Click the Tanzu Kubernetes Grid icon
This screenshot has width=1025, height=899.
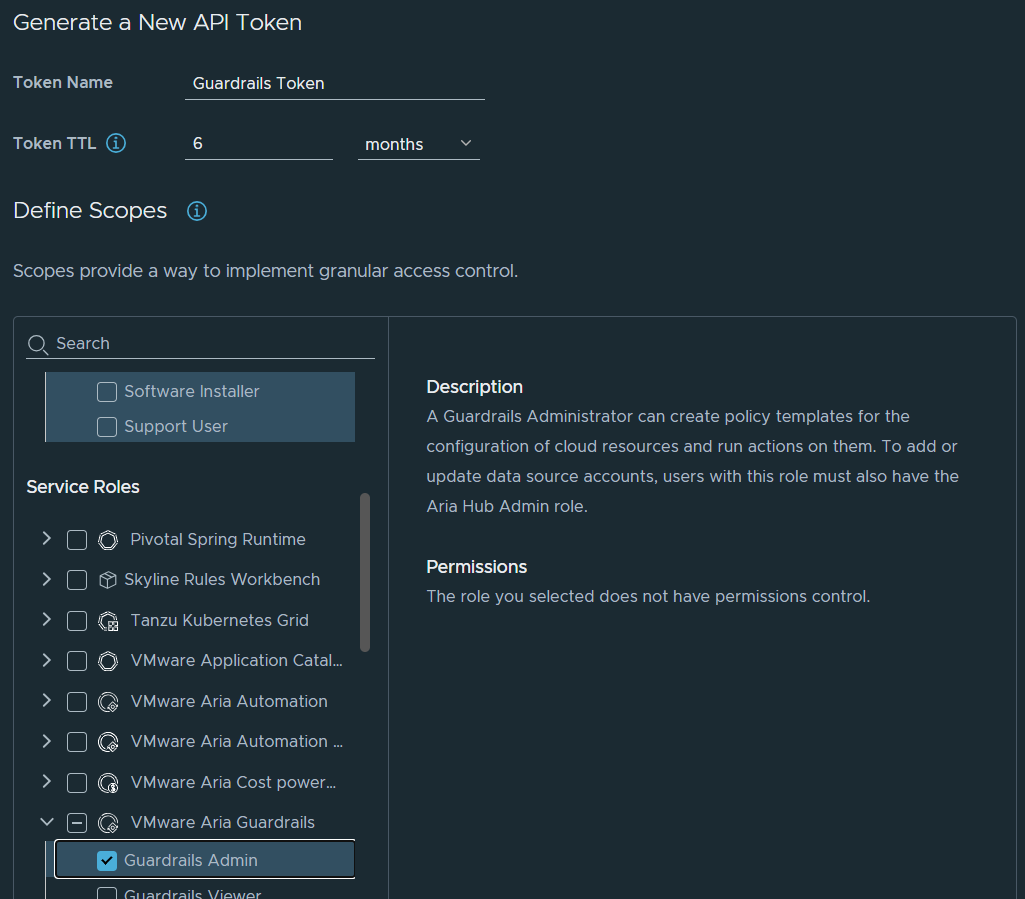pyautogui.click(x=108, y=621)
